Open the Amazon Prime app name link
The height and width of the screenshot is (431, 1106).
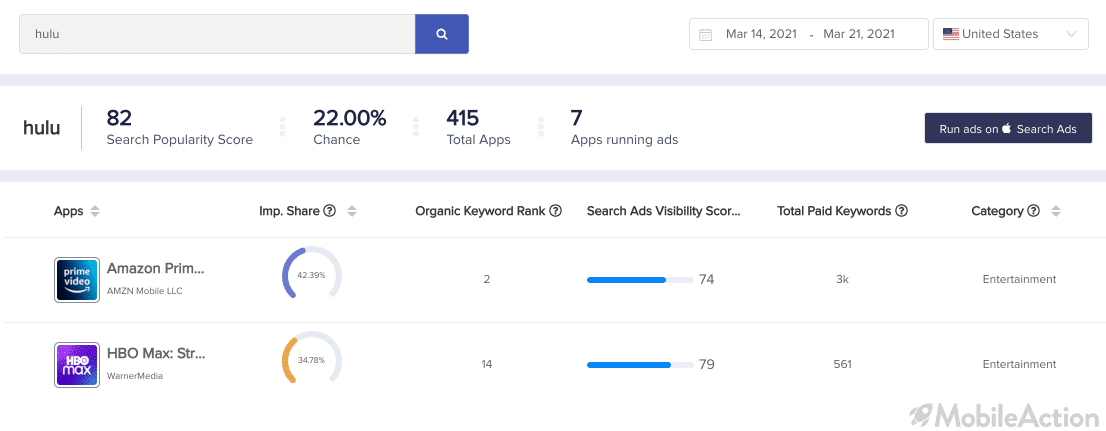156,268
